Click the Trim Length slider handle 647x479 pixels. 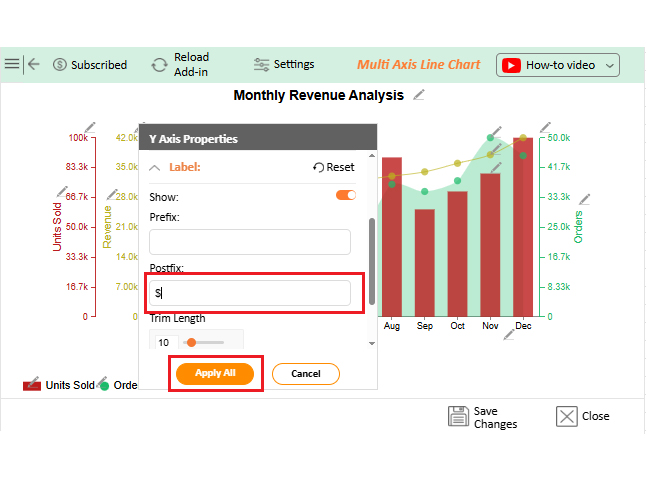pyautogui.click(x=190, y=342)
